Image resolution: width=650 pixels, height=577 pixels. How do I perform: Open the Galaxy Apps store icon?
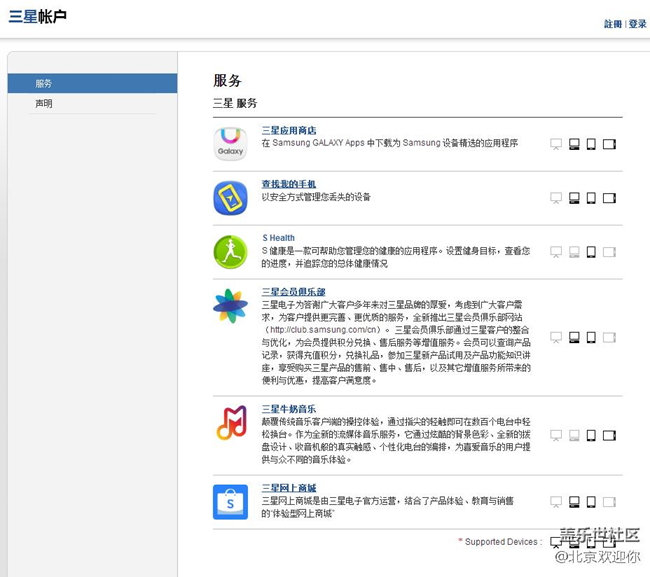[x=230, y=144]
